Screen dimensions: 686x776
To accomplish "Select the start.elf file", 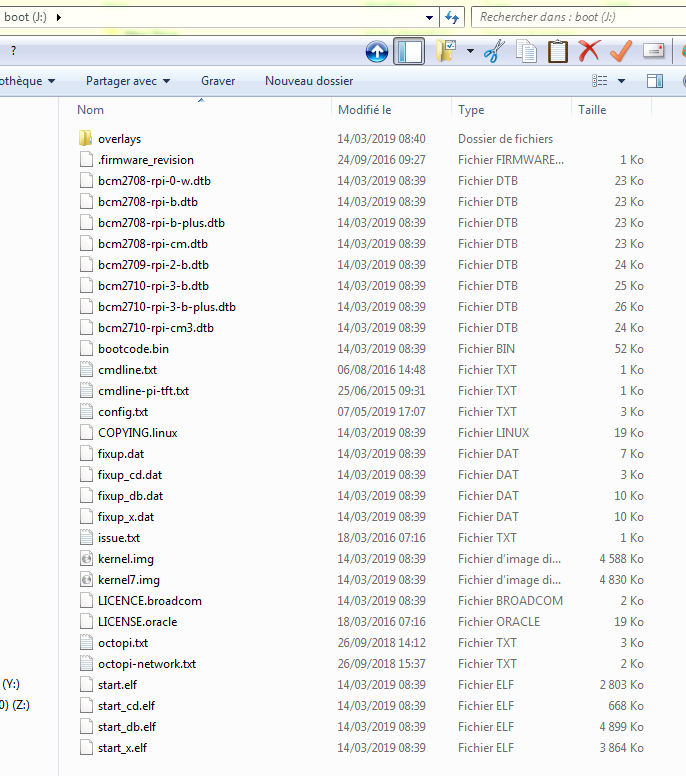I will click(117, 685).
